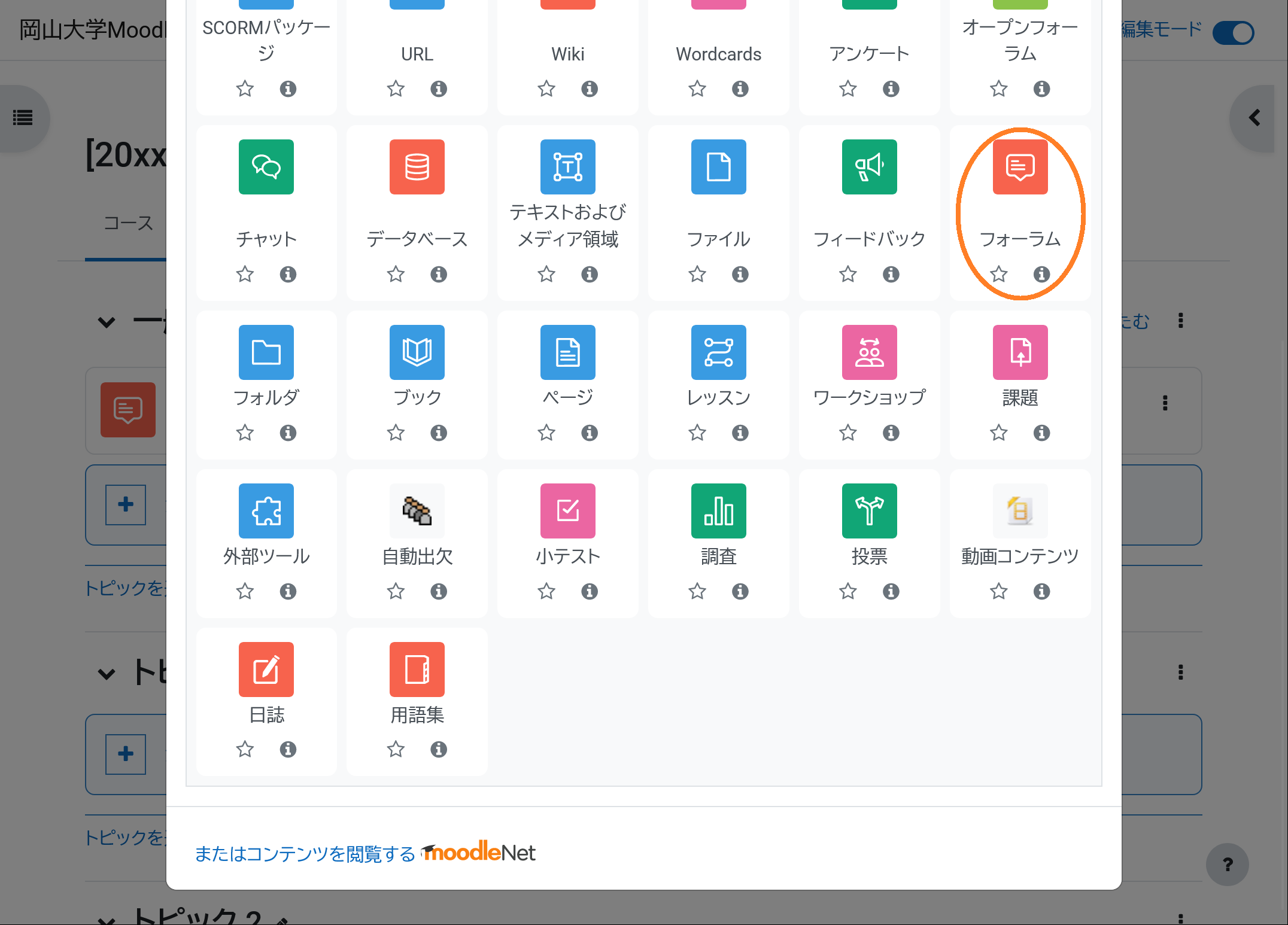The image size is (1288, 925).
Task: Open the コース tab
Action: (128, 223)
